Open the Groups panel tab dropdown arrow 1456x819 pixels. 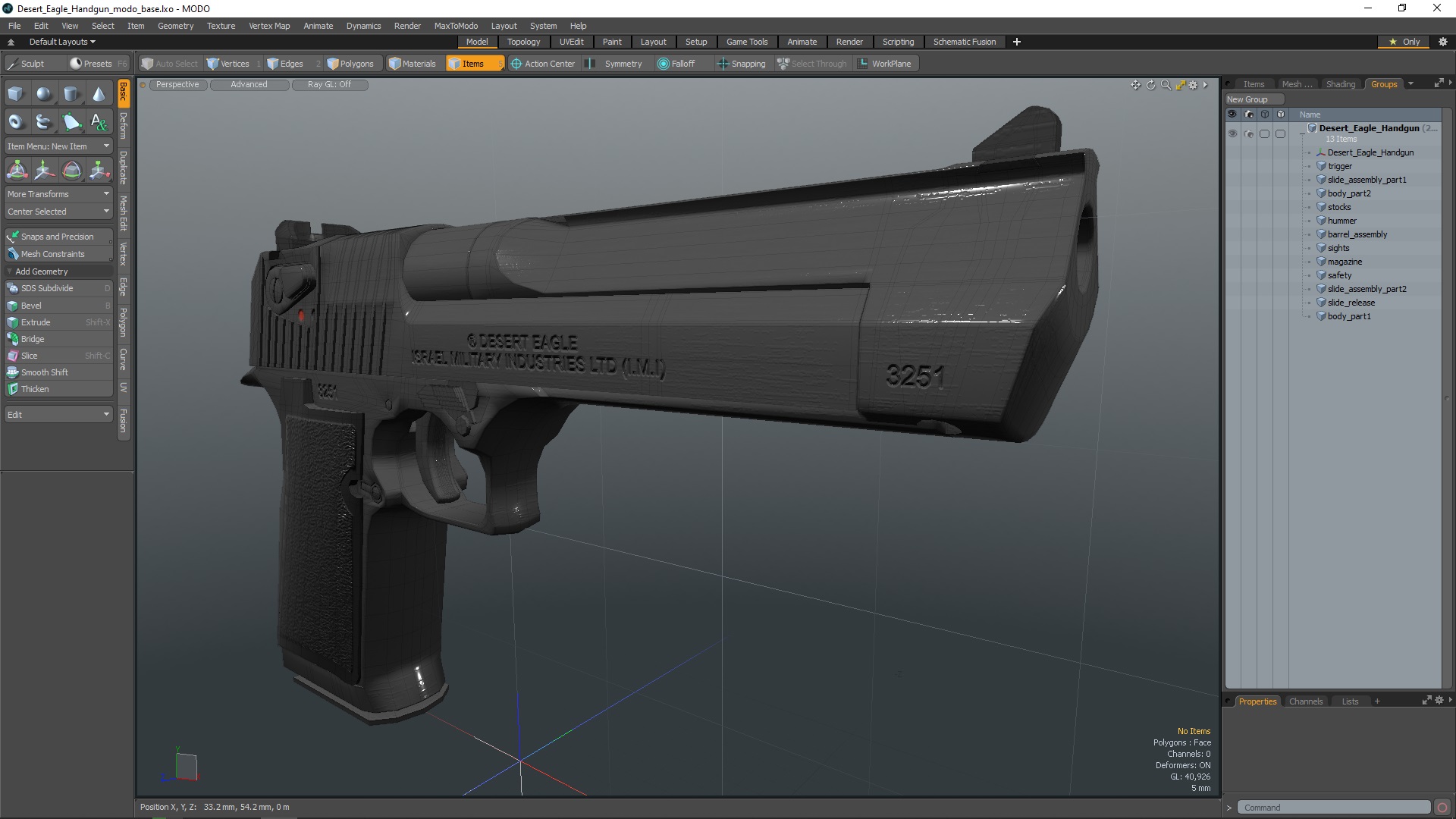tap(1410, 84)
